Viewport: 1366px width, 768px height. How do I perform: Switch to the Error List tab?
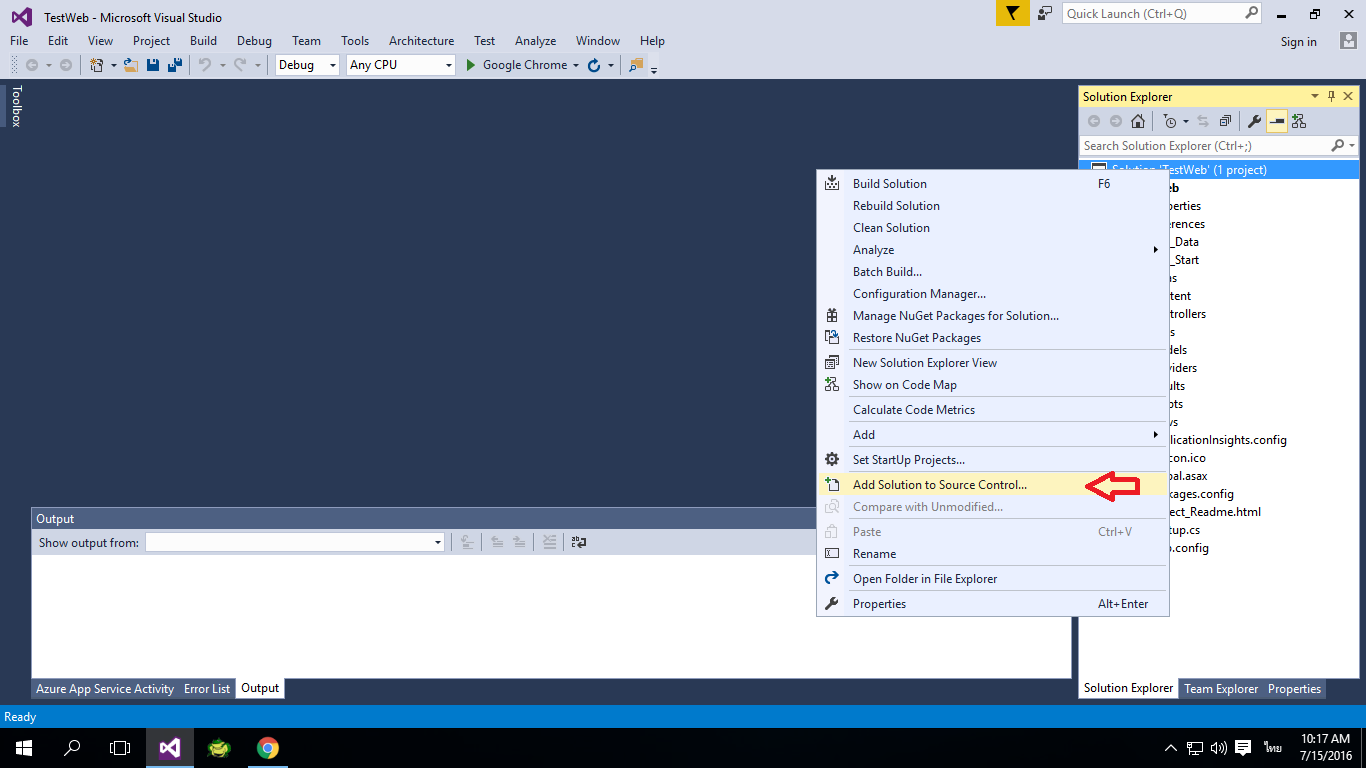tap(207, 689)
